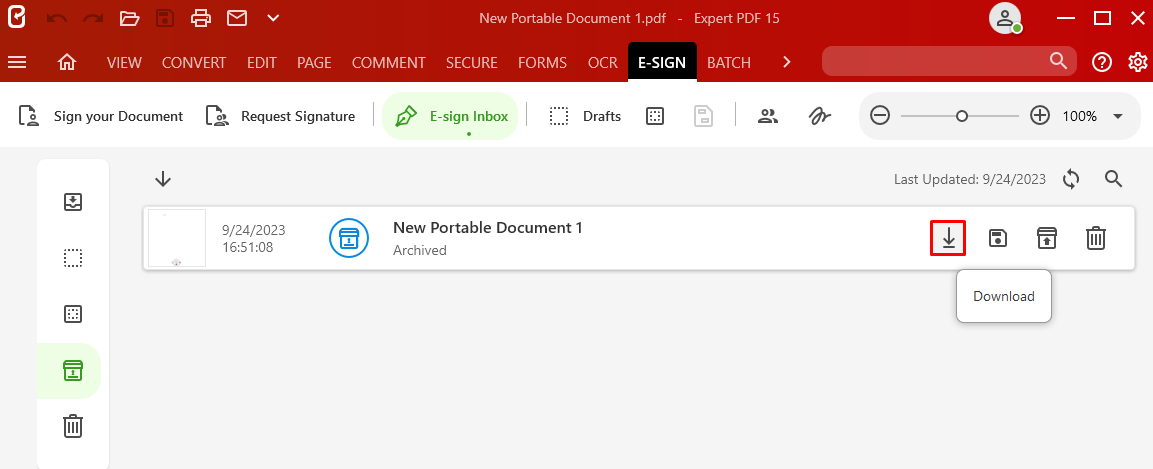Click the Undo arrow icon
Image resolution: width=1153 pixels, height=469 pixels.
coord(57,18)
